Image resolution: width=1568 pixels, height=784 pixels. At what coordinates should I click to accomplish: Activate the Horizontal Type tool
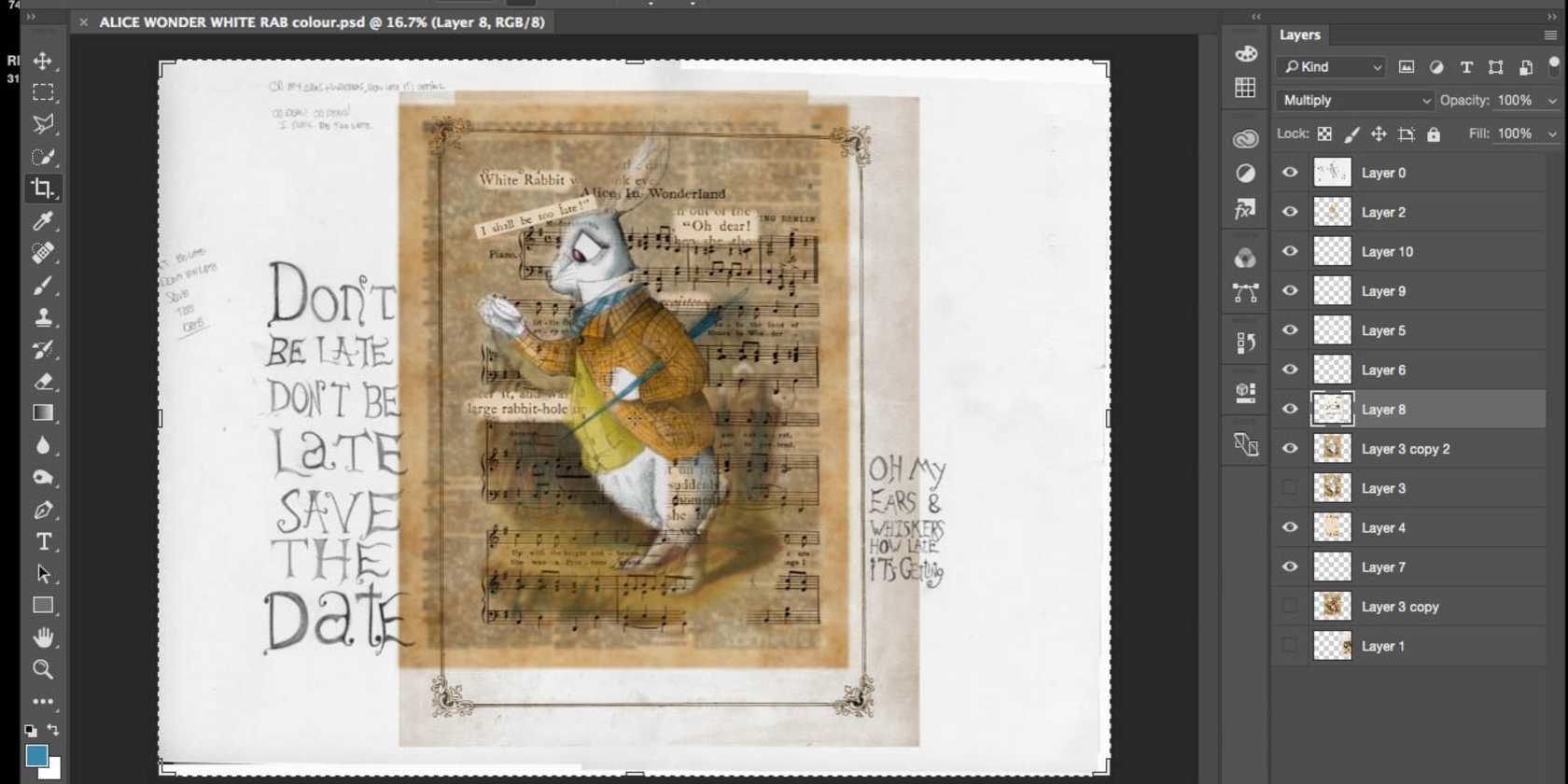(x=43, y=541)
